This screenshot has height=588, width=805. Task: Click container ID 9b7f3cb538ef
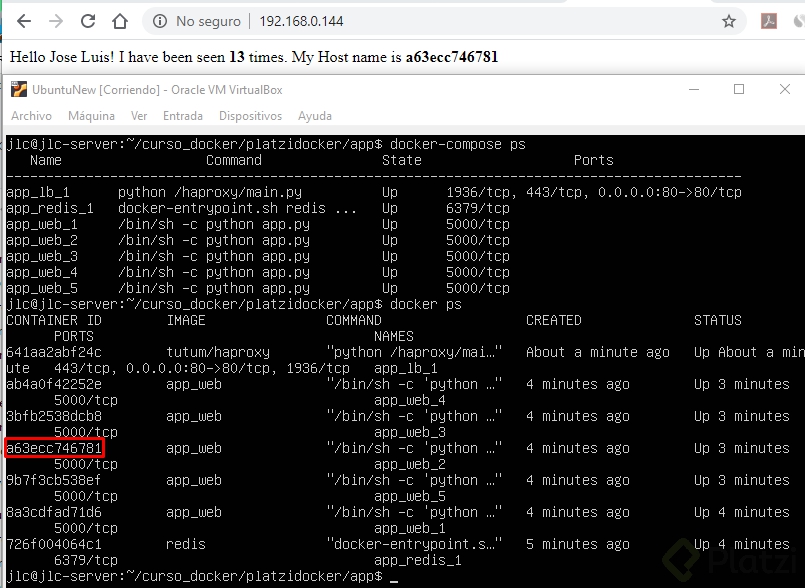(54, 480)
